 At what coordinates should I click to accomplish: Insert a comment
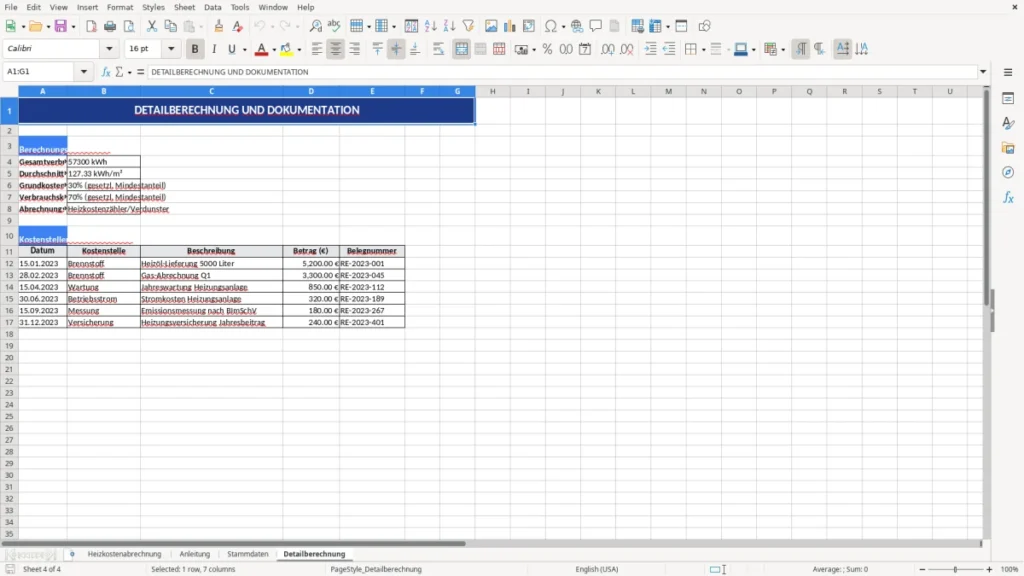pyautogui.click(x=596, y=26)
